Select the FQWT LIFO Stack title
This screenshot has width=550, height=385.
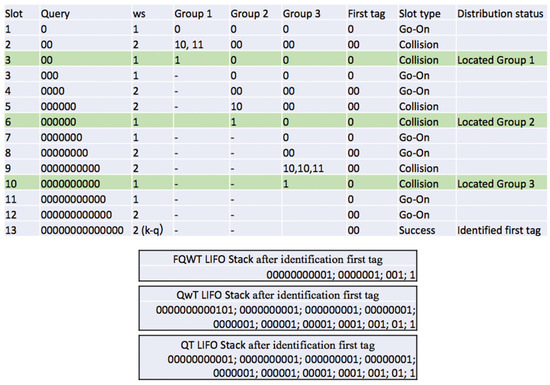click(x=277, y=259)
